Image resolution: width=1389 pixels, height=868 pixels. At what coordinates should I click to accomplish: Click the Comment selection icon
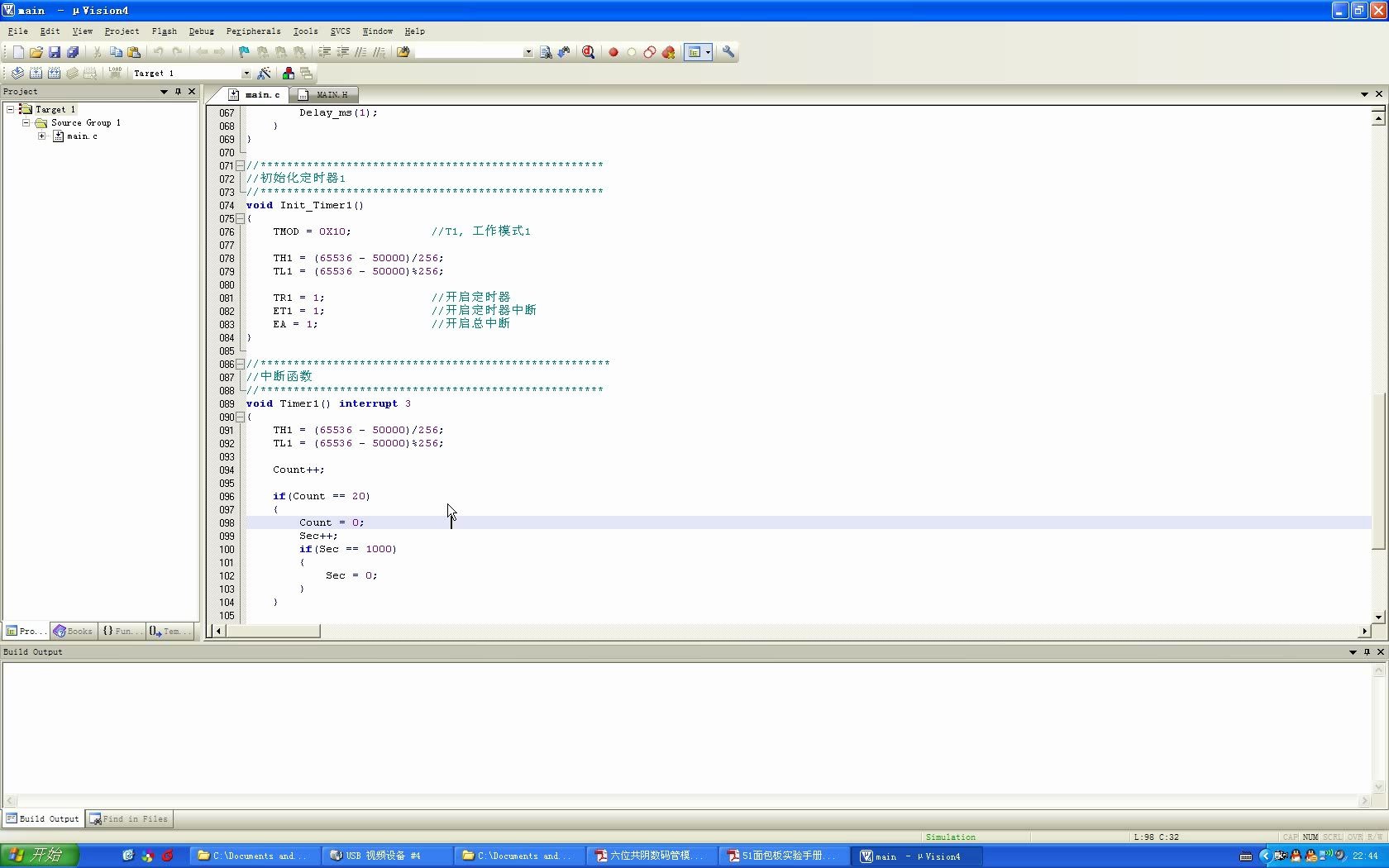coord(361,52)
